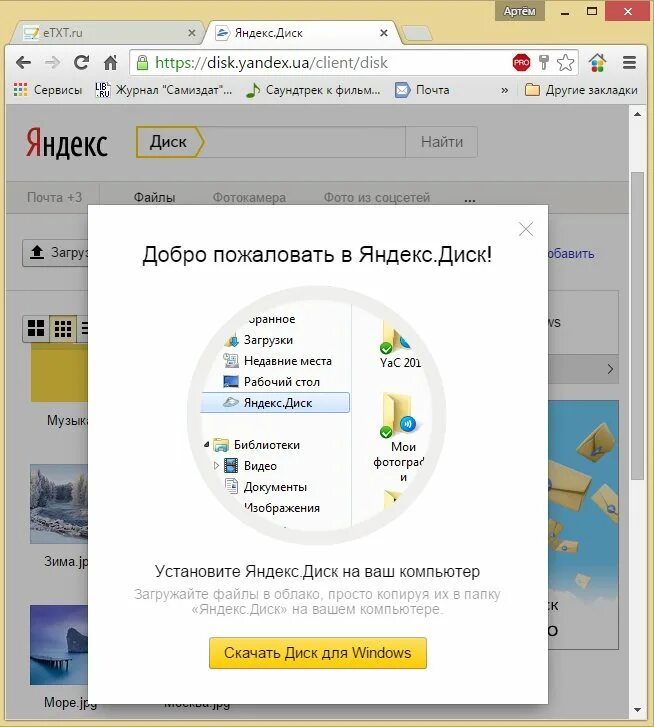Click the Загрузить upload button
Image resolution: width=654 pixels, height=727 pixels.
click(x=56, y=253)
